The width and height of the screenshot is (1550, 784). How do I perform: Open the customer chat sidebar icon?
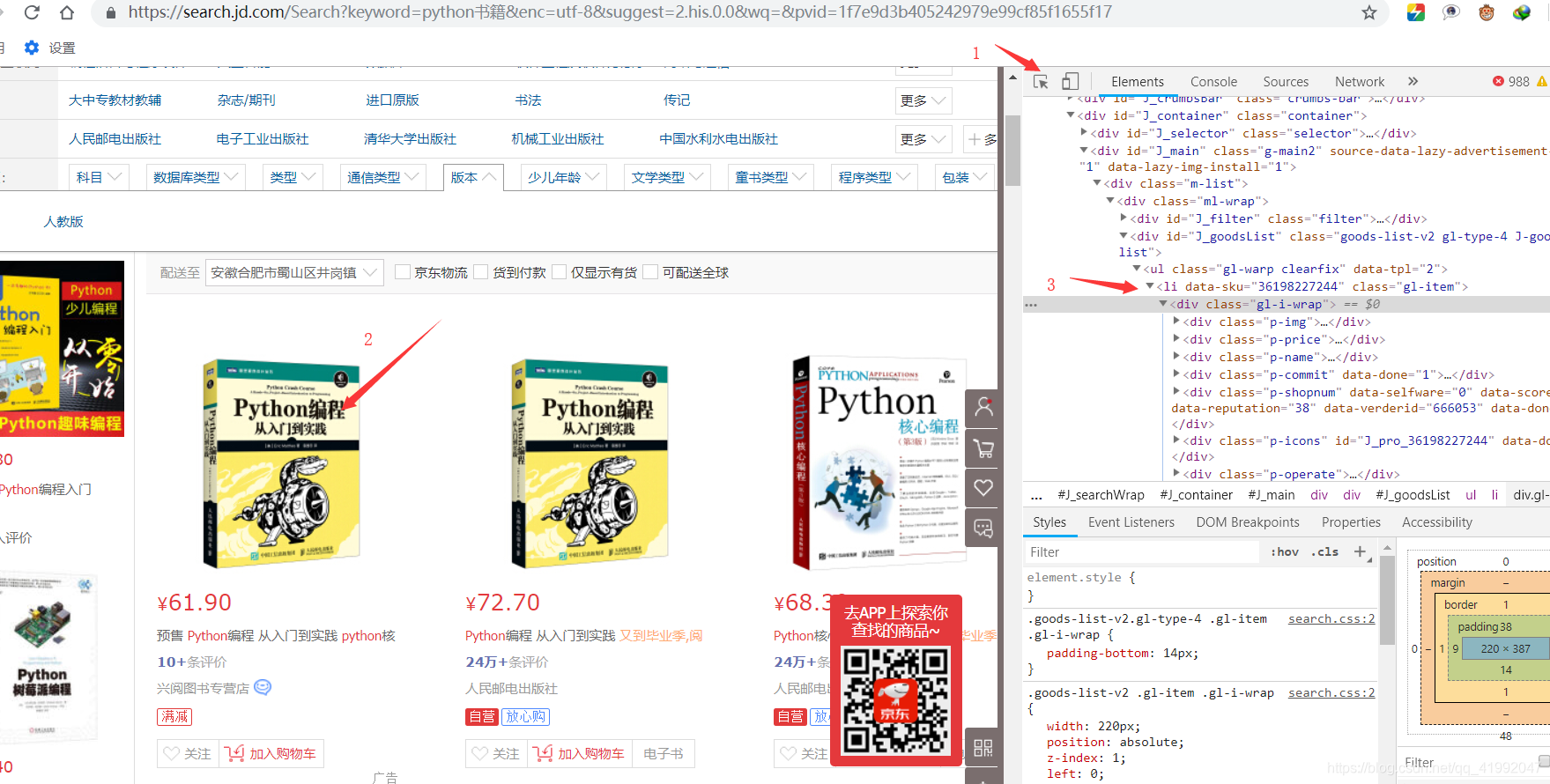point(983,529)
